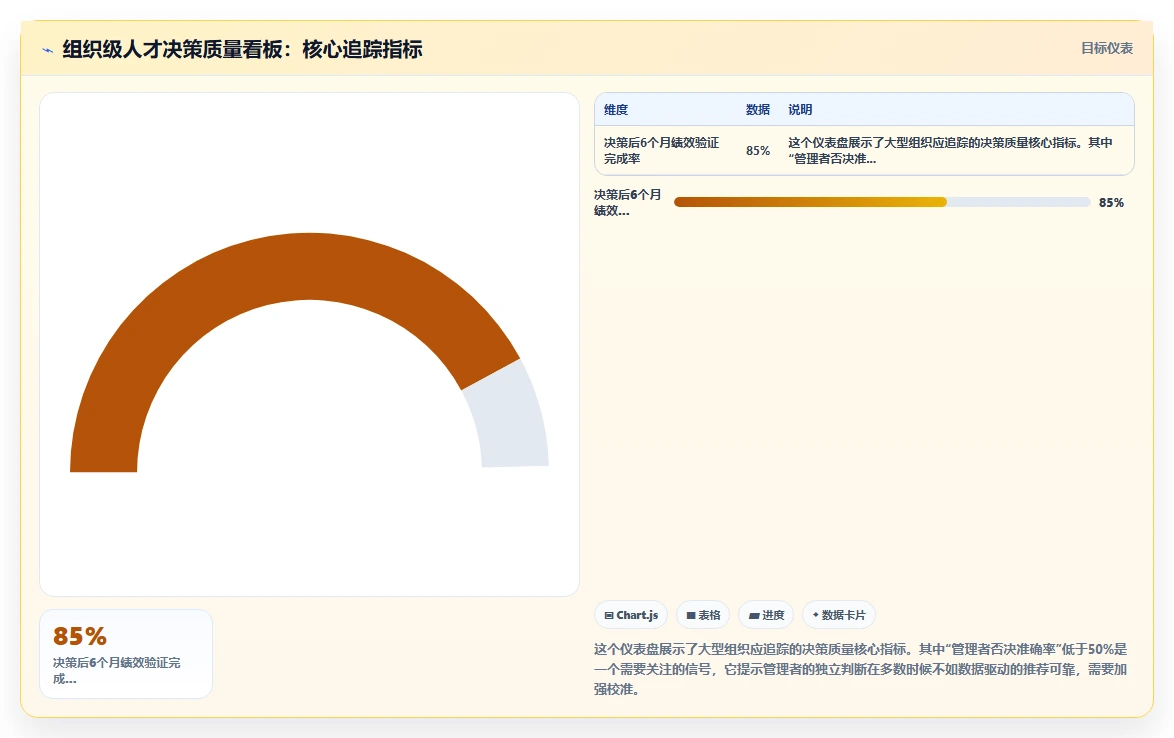
Task: Click the title 组织级人才决策质量看板：核心追踪指标
Action: tap(243, 49)
